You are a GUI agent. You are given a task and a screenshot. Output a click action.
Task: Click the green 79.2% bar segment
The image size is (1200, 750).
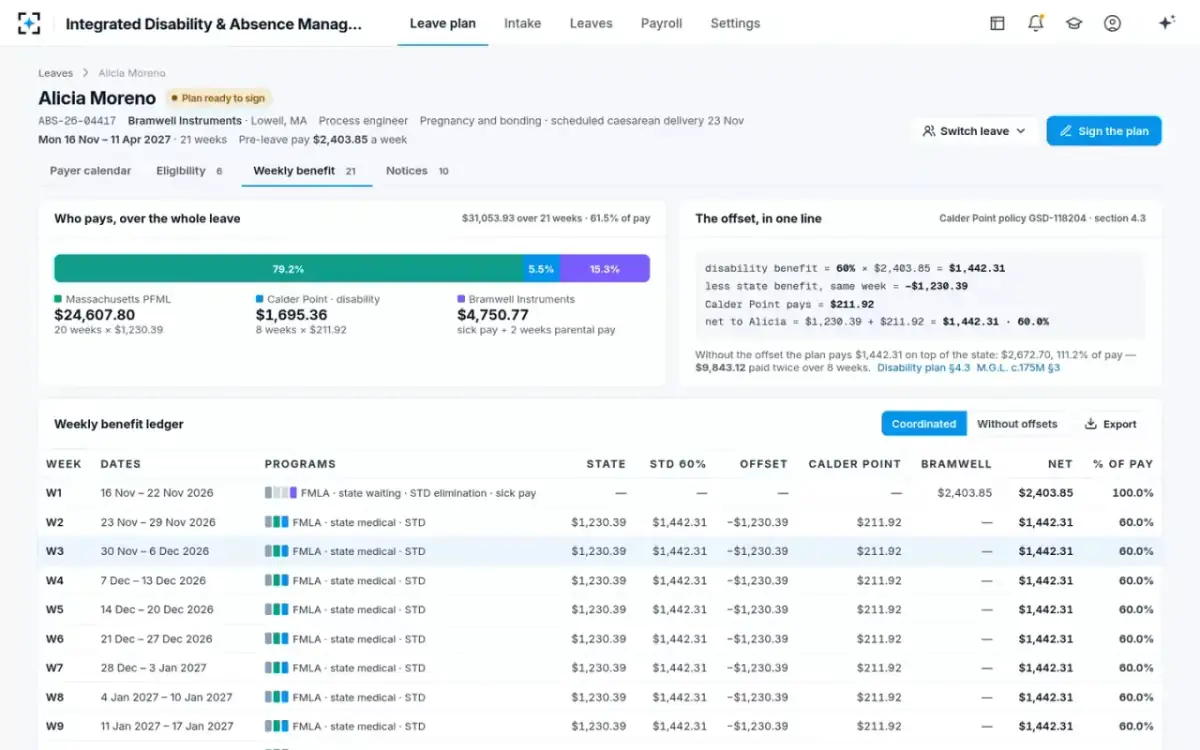(288, 269)
